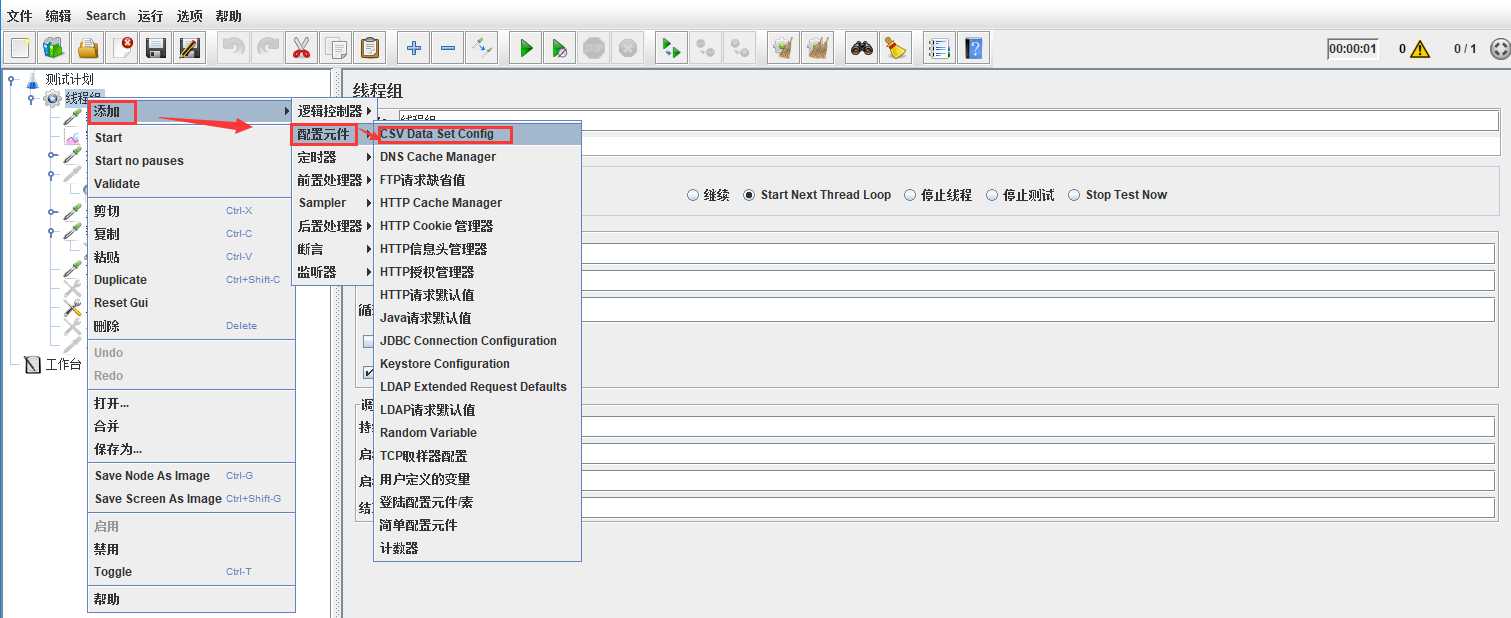Image resolution: width=1511 pixels, height=618 pixels.
Task: Click the Reset Search broom icon
Action: click(x=896, y=47)
